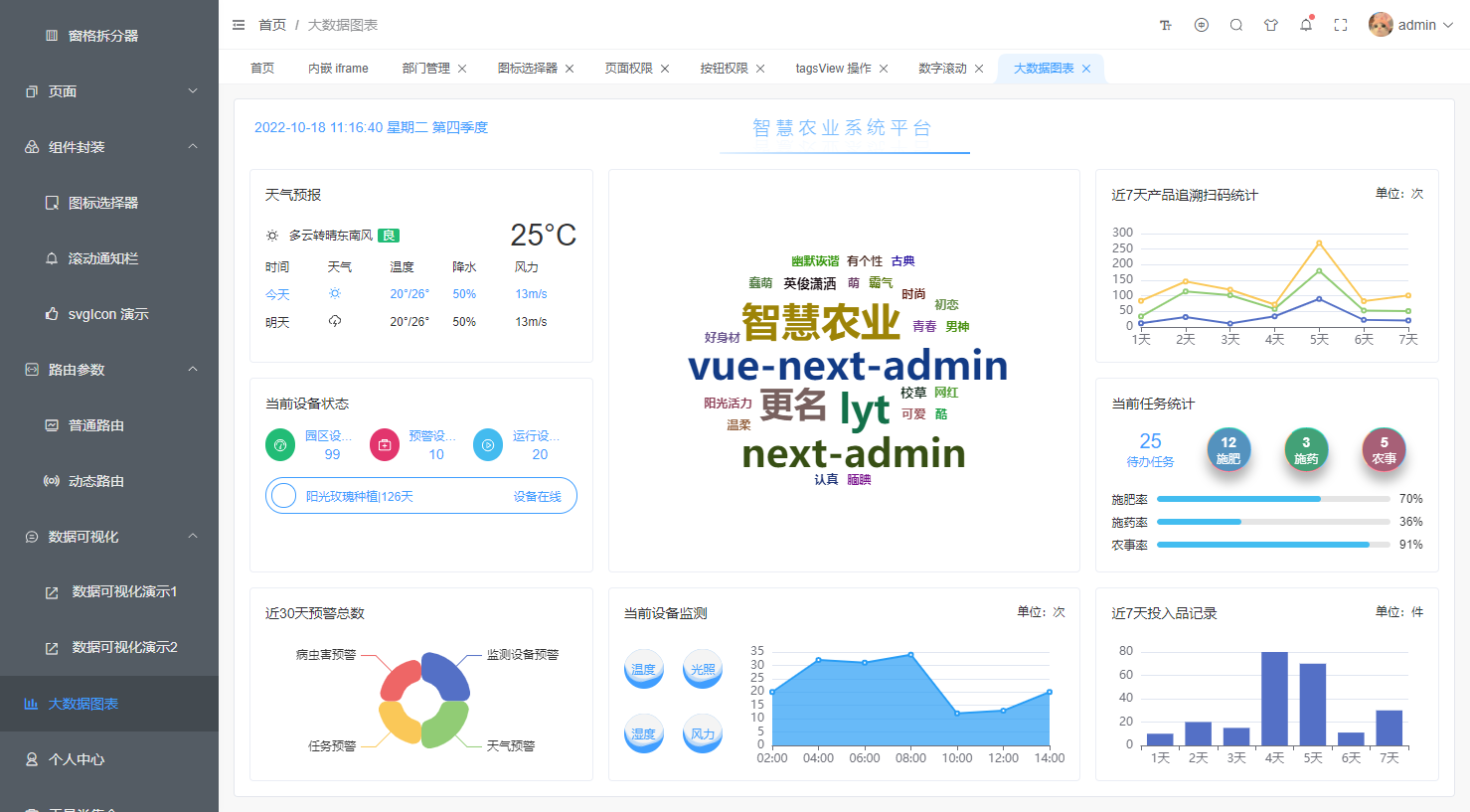Switch to the 页面权限 tab
Image resolution: width=1470 pixels, height=812 pixels.
coord(629,69)
